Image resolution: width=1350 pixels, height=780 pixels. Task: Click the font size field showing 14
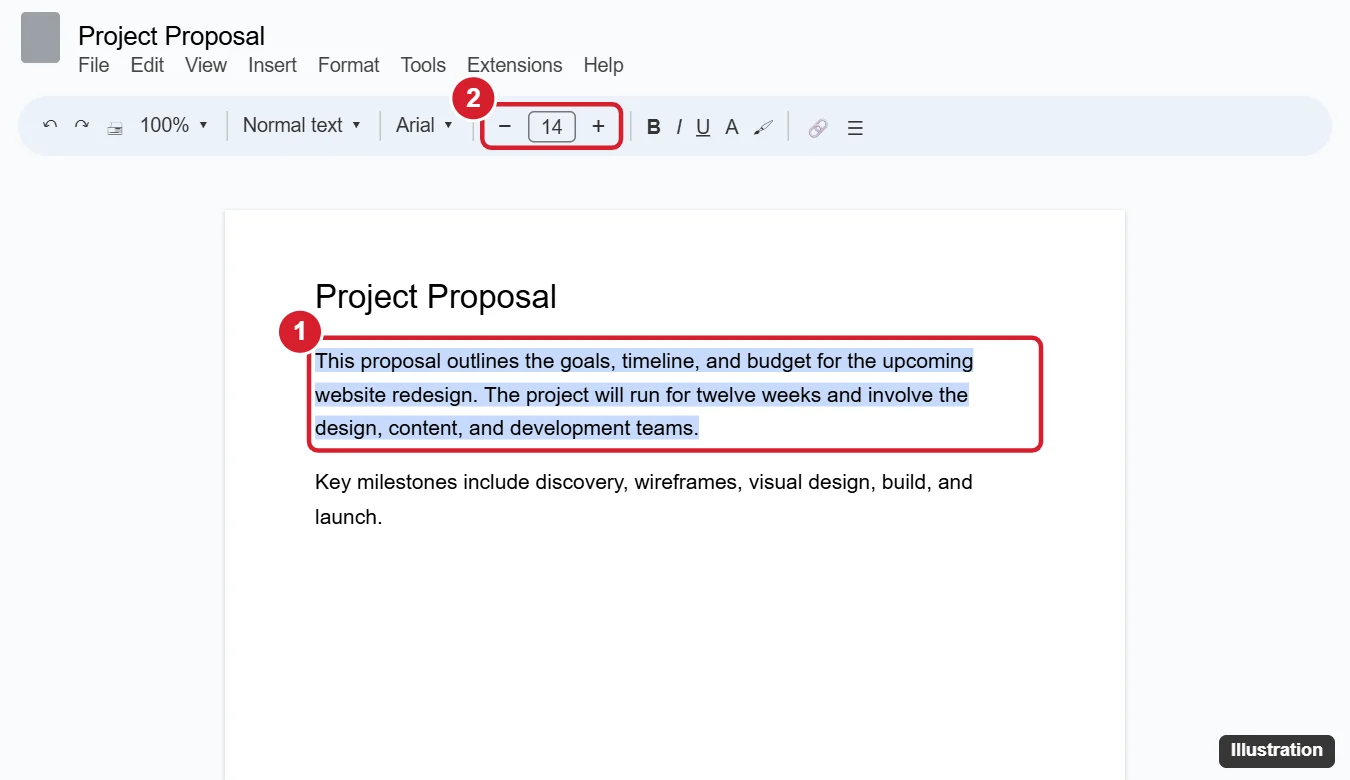pyautogui.click(x=552, y=126)
